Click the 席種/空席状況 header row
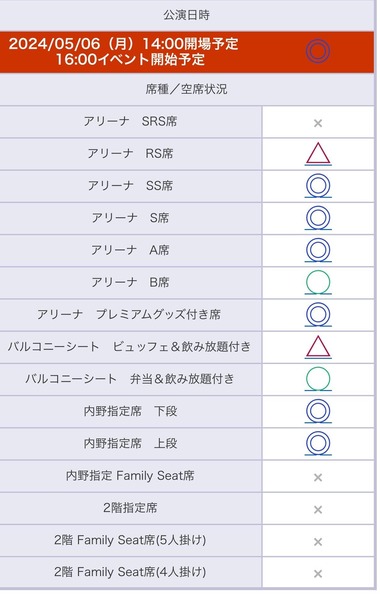The image size is (380, 595). tap(187, 89)
